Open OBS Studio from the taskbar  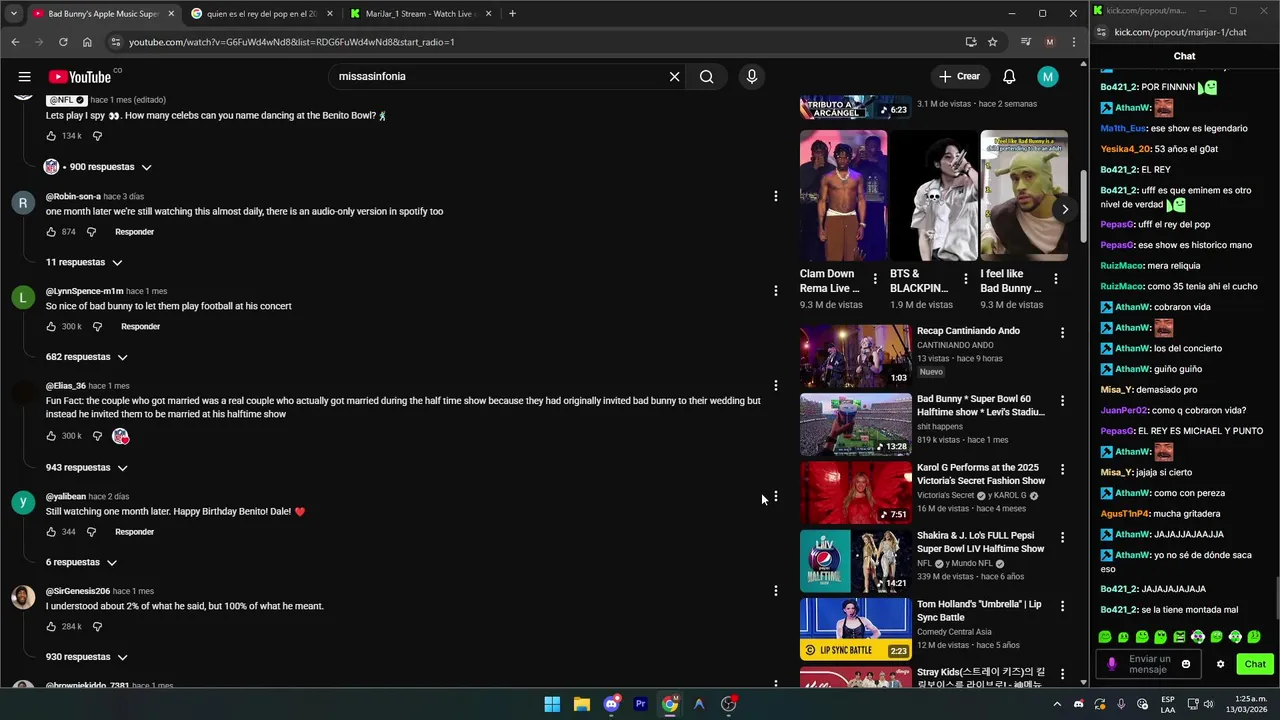[728, 704]
